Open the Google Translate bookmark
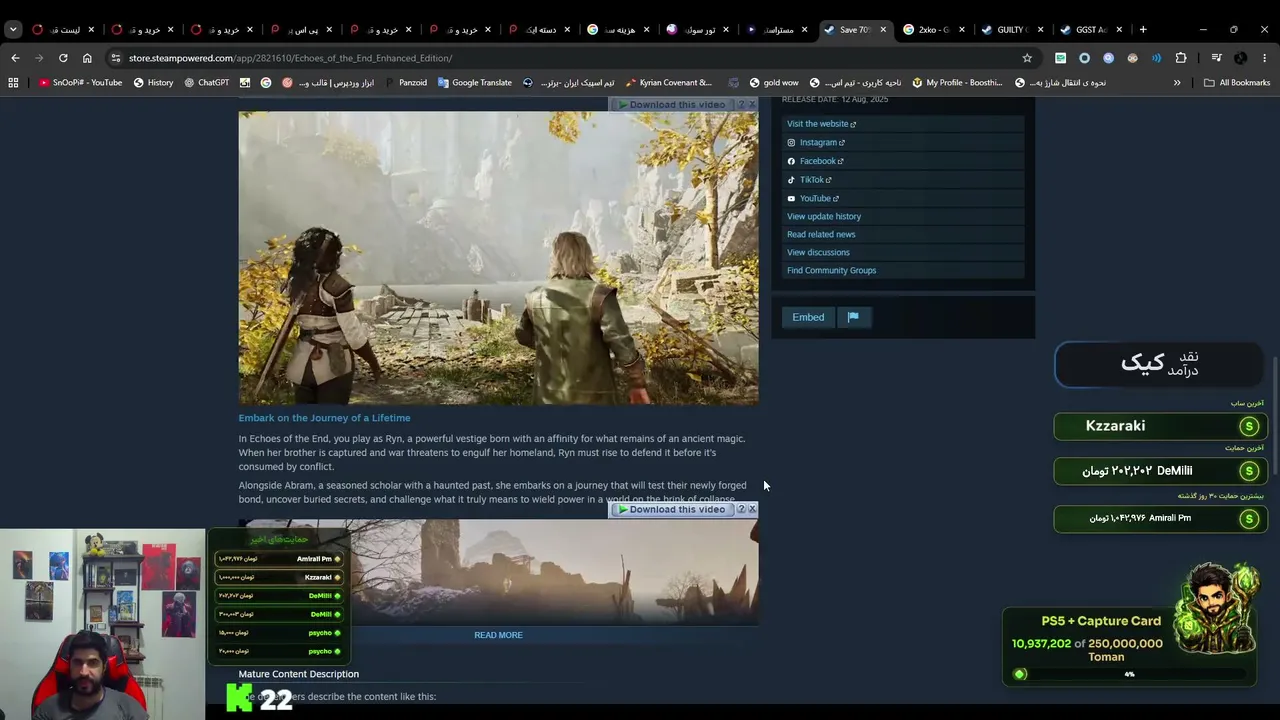Image resolution: width=1280 pixels, height=720 pixels. [474, 83]
